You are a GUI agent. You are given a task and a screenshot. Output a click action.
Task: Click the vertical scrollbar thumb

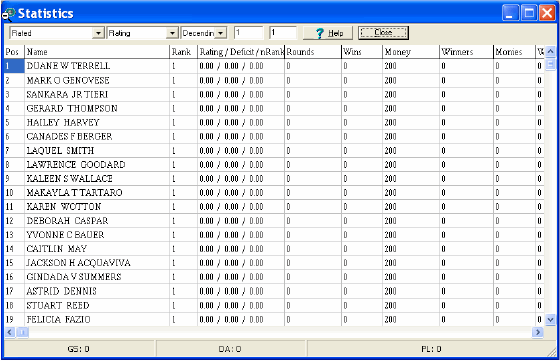[550, 64]
